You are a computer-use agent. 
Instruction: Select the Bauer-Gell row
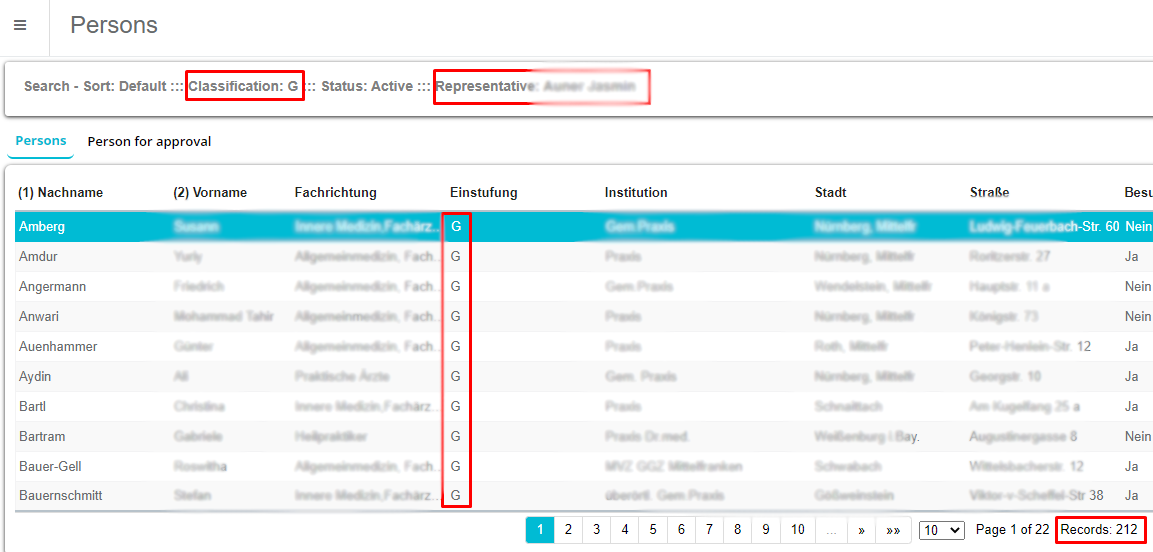[x=50, y=467]
